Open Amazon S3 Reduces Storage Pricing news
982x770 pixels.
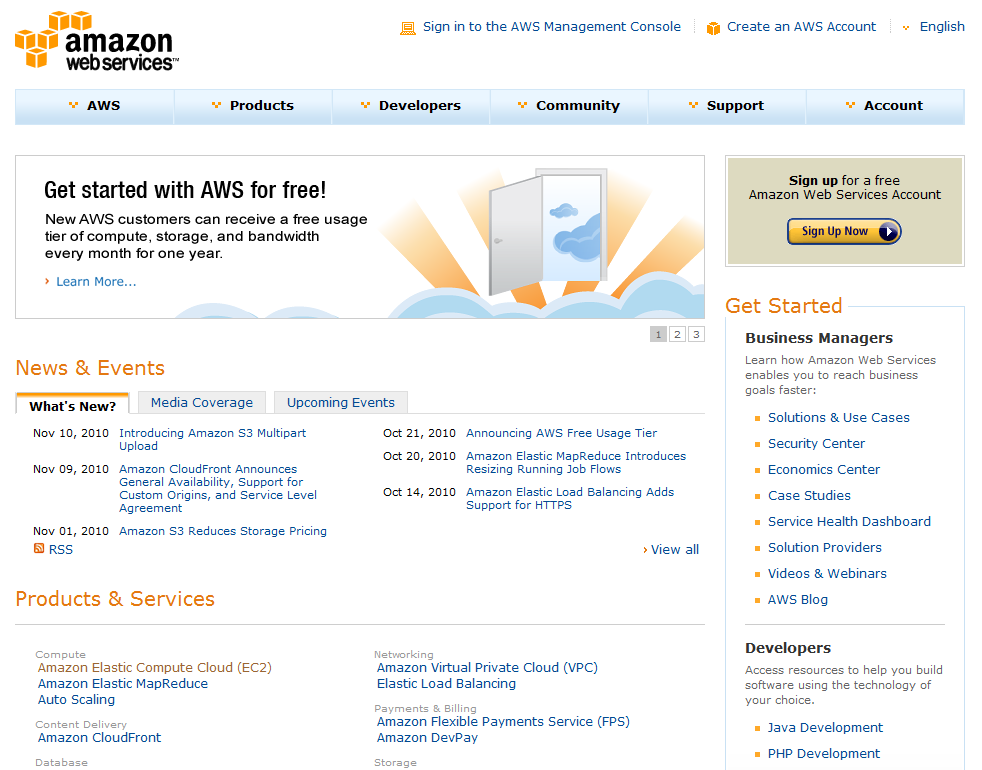point(223,531)
